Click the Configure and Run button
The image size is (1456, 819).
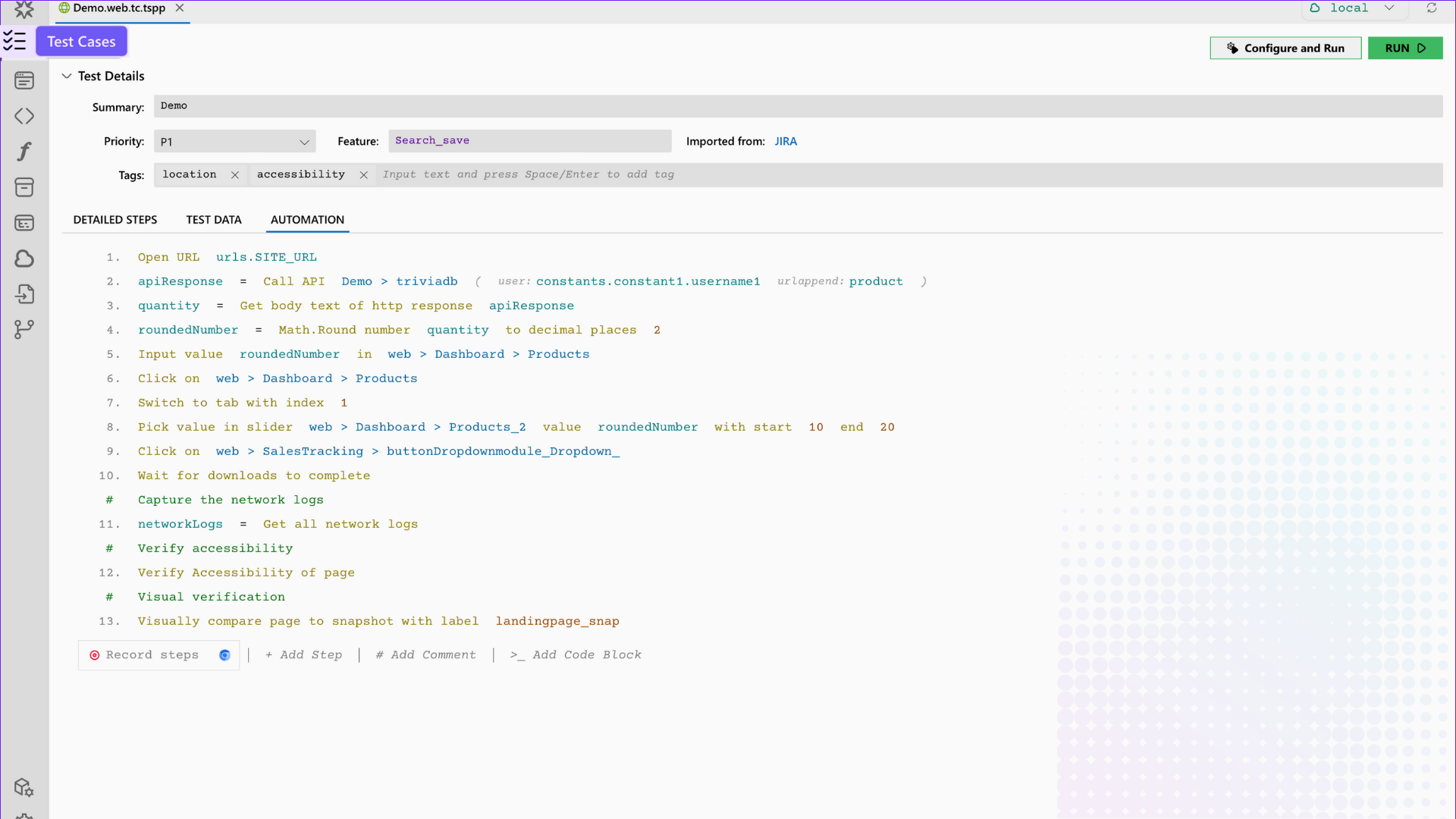click(1285, 48)
